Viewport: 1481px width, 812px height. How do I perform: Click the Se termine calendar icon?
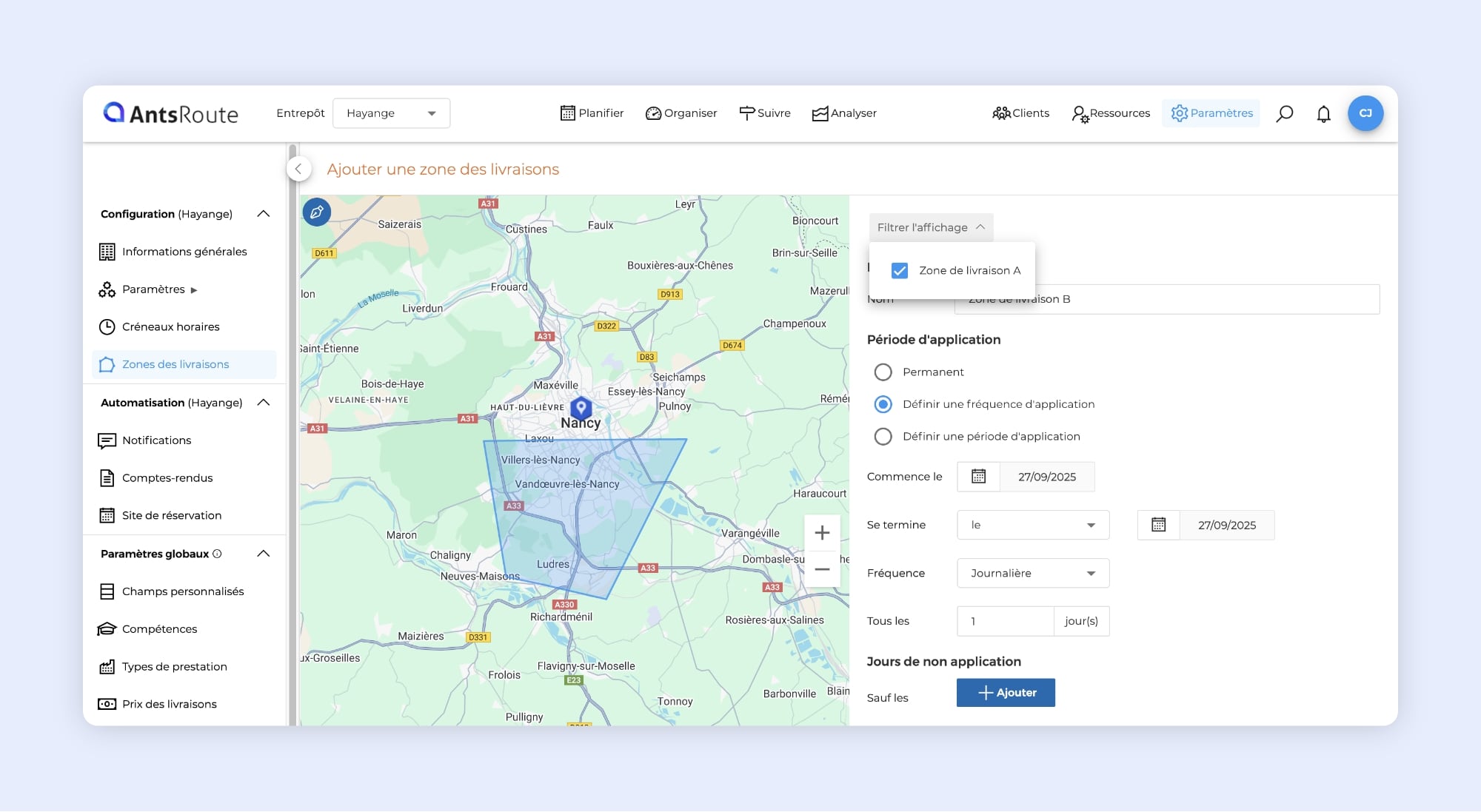tap(1158, 525)
